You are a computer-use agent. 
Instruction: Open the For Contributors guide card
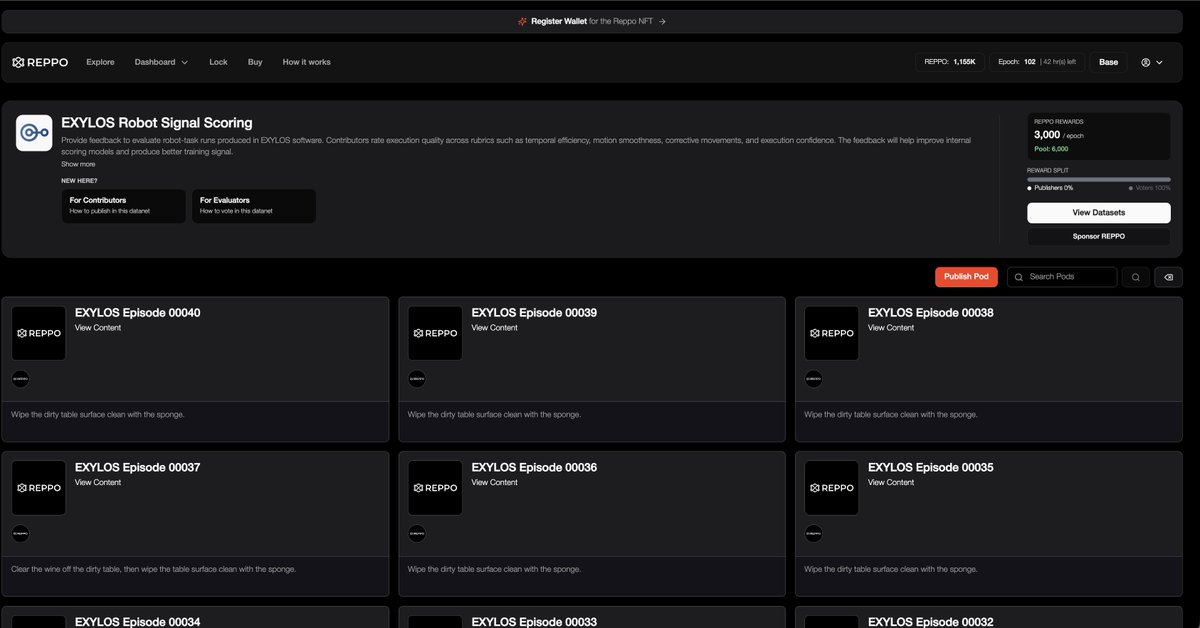(x=124, y=206)
